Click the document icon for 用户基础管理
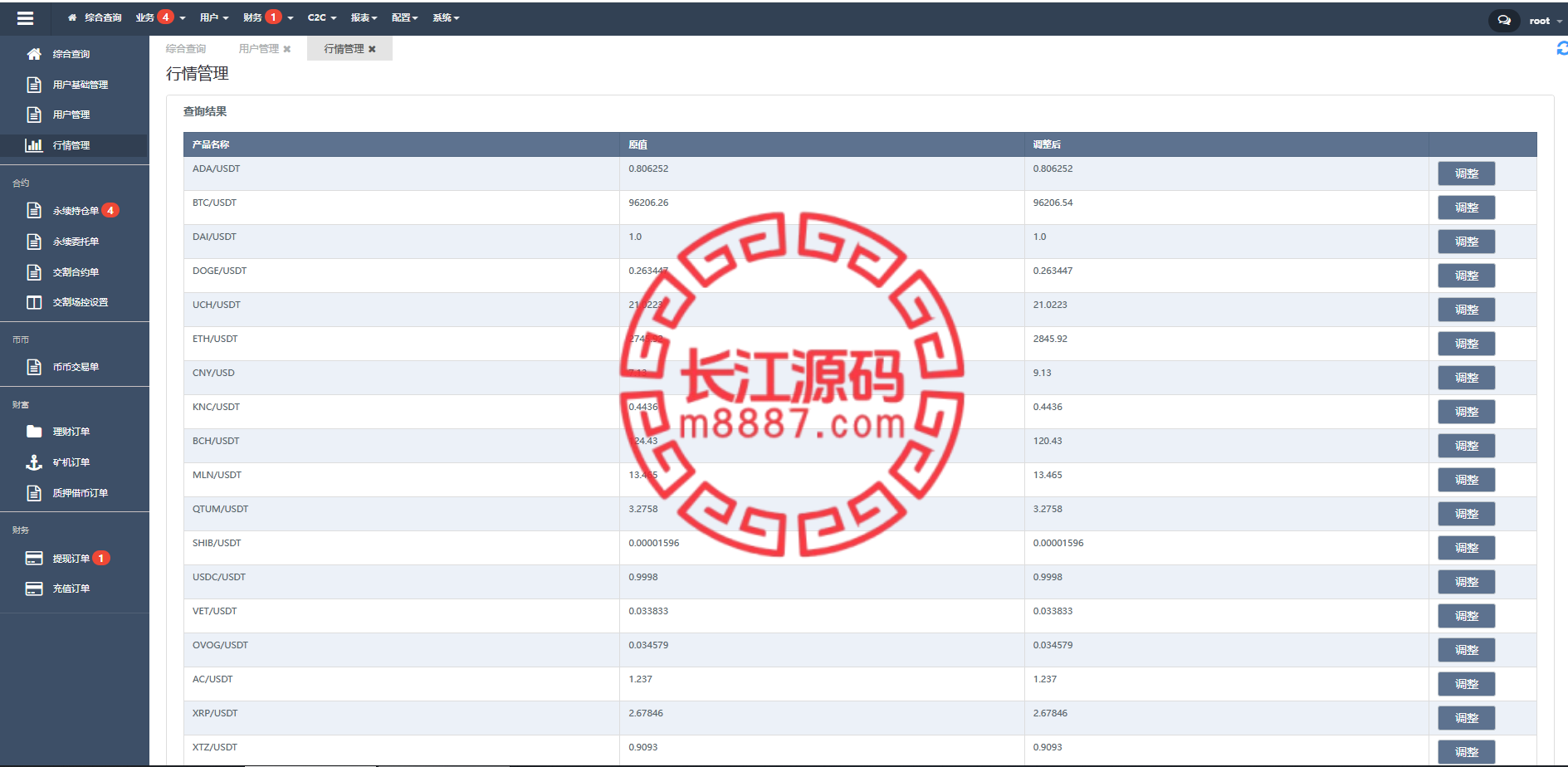This screenshot has width=1568, height=767. pos(34,85)
